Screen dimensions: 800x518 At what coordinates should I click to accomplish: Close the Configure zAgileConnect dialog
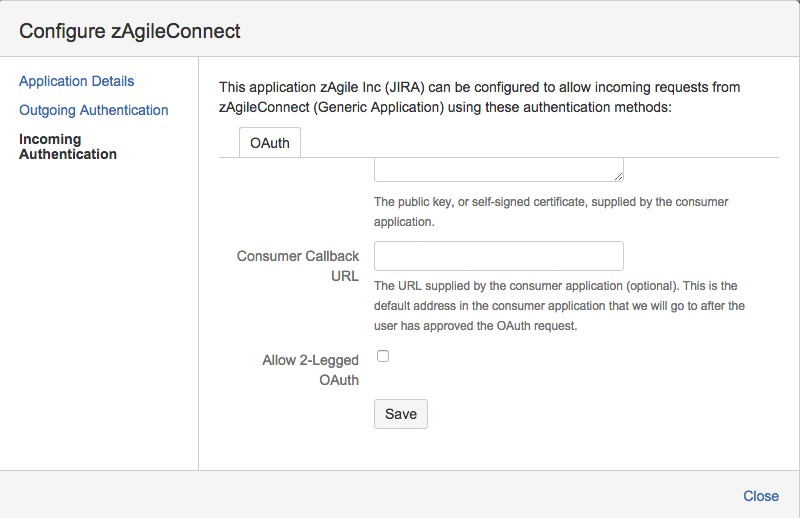click(x=761, y=496)
